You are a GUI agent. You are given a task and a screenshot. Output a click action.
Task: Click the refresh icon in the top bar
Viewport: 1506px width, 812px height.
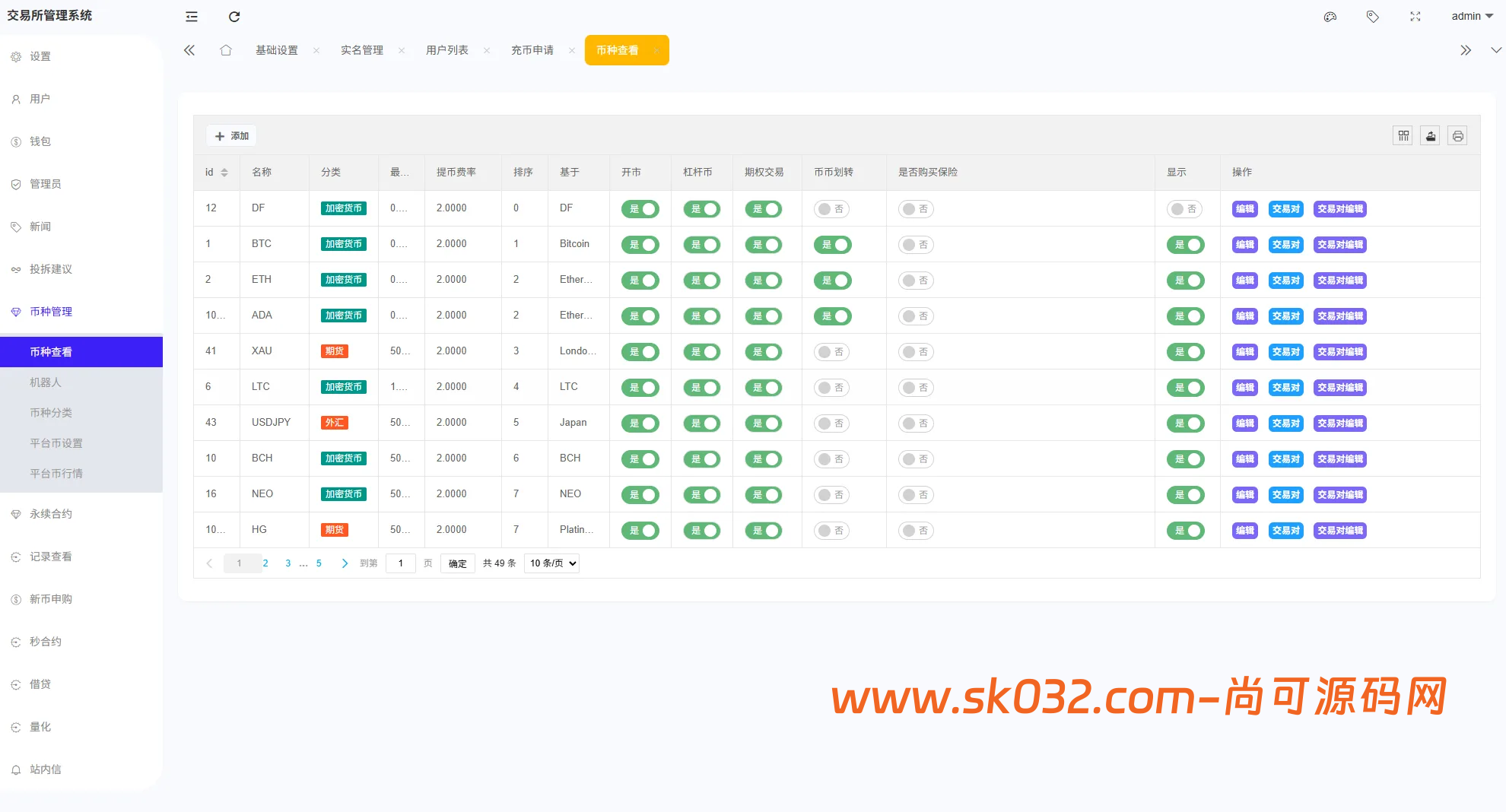tap(234, 17)
